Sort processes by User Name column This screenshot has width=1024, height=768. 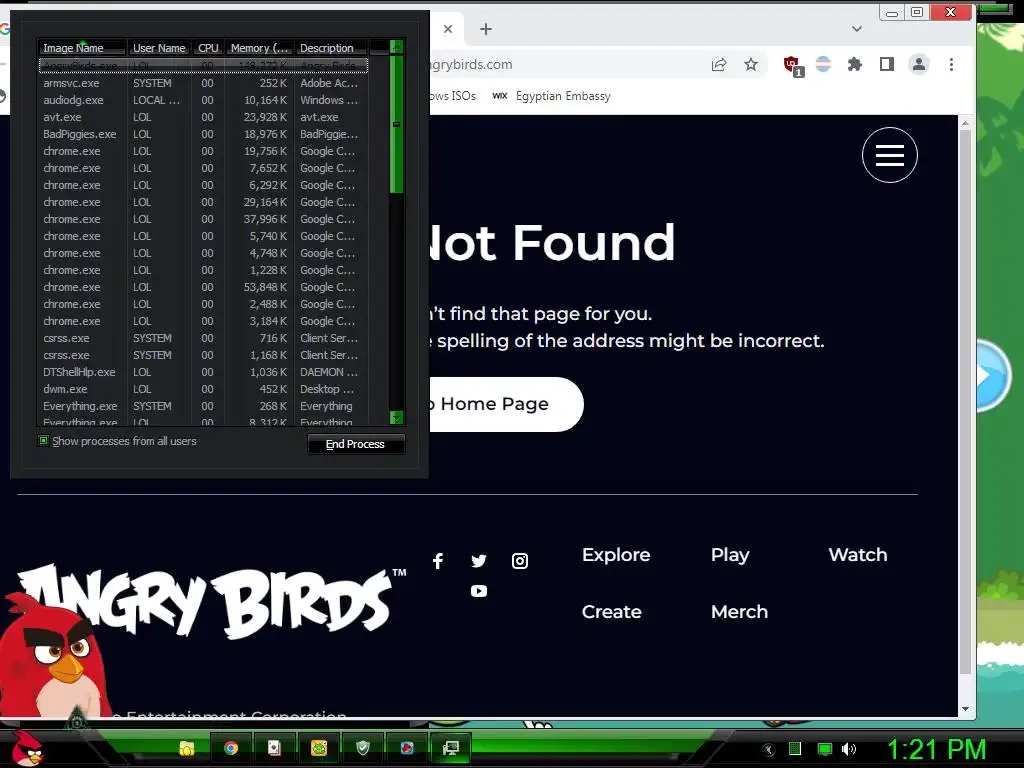click(159, 48)
